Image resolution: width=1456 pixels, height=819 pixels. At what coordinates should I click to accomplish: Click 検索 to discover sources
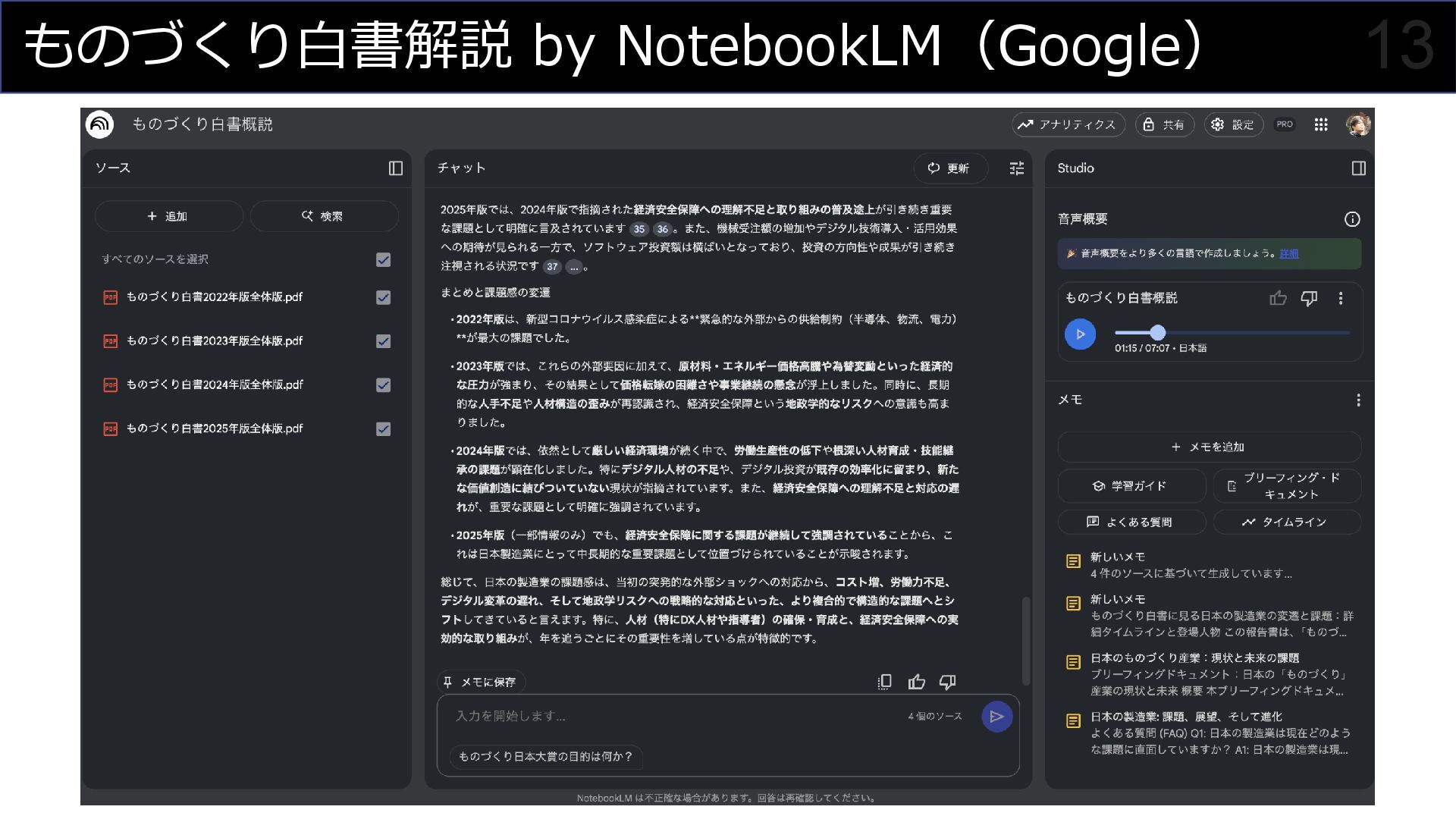324,216
